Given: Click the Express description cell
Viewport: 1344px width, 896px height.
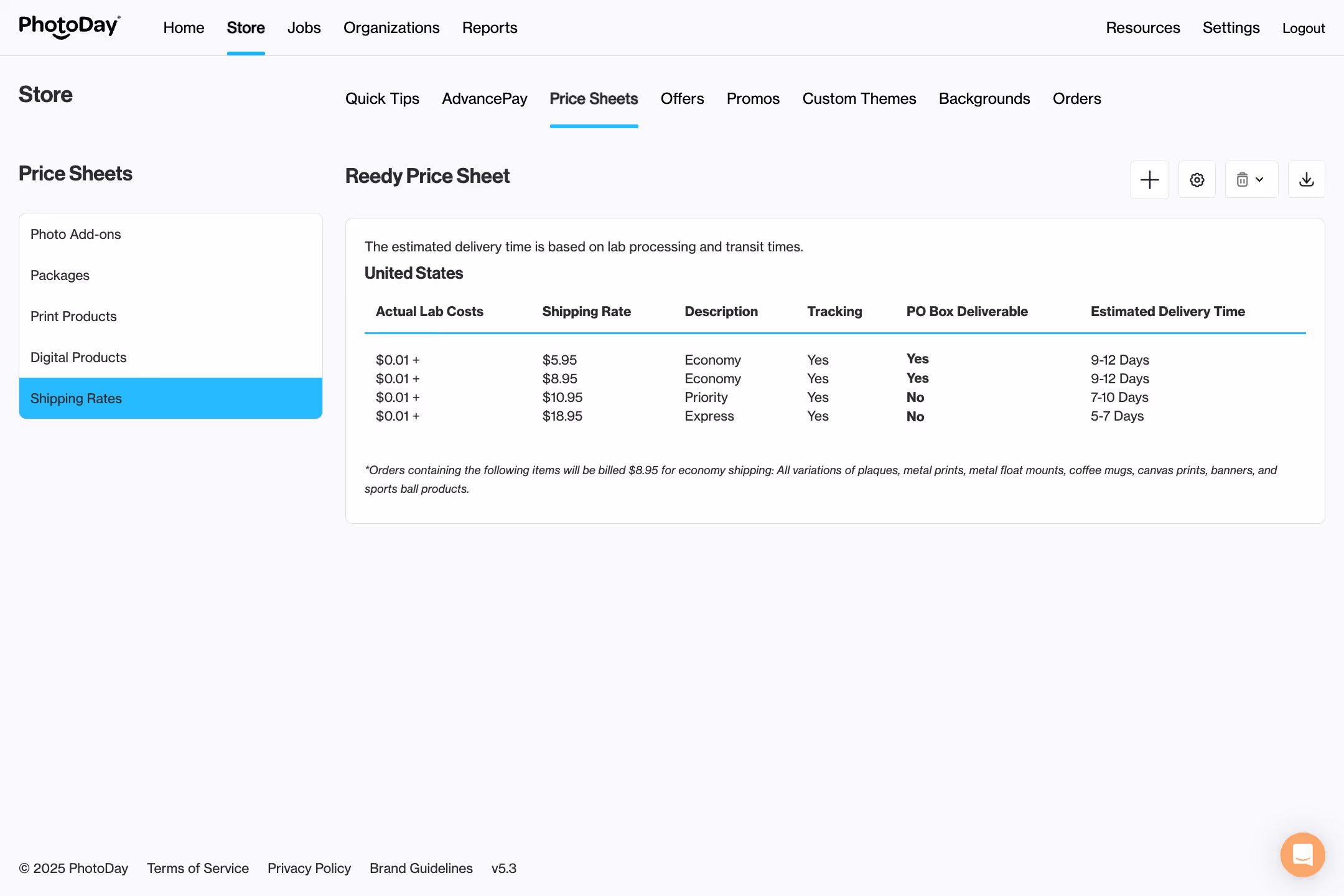Looking at the screenshot, I should 709,416.
